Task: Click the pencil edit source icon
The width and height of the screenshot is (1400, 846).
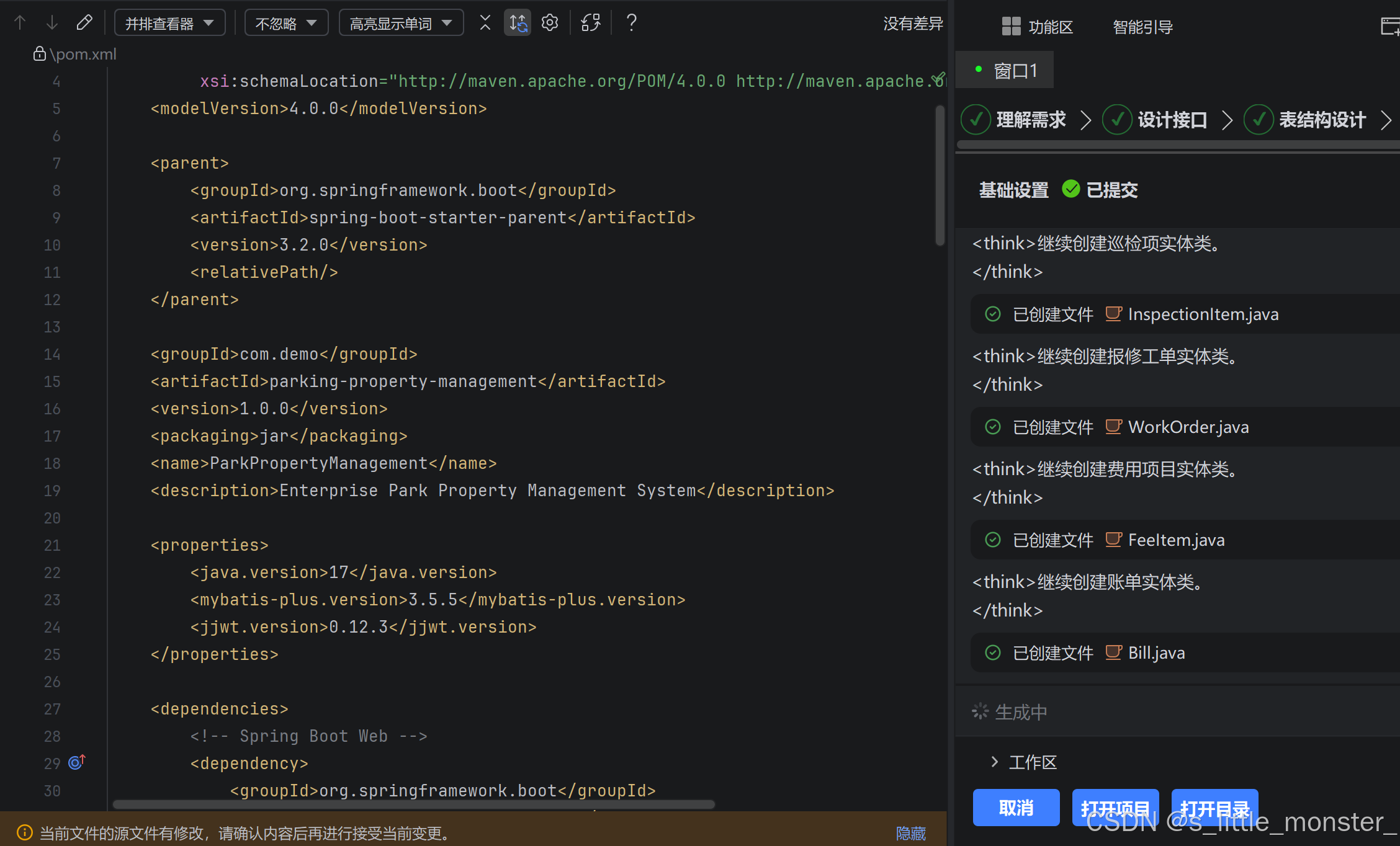Action: point(84,23)
